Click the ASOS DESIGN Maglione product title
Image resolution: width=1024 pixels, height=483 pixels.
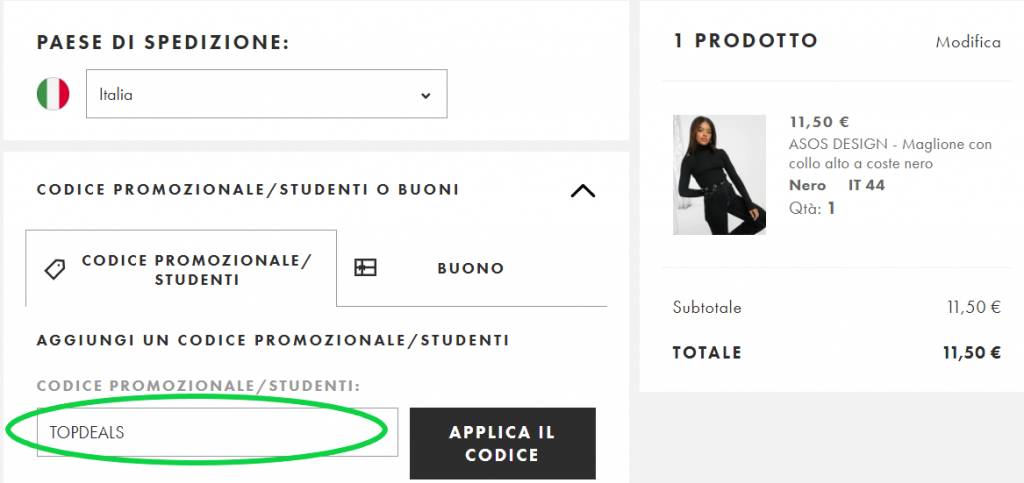coord(890,154)
